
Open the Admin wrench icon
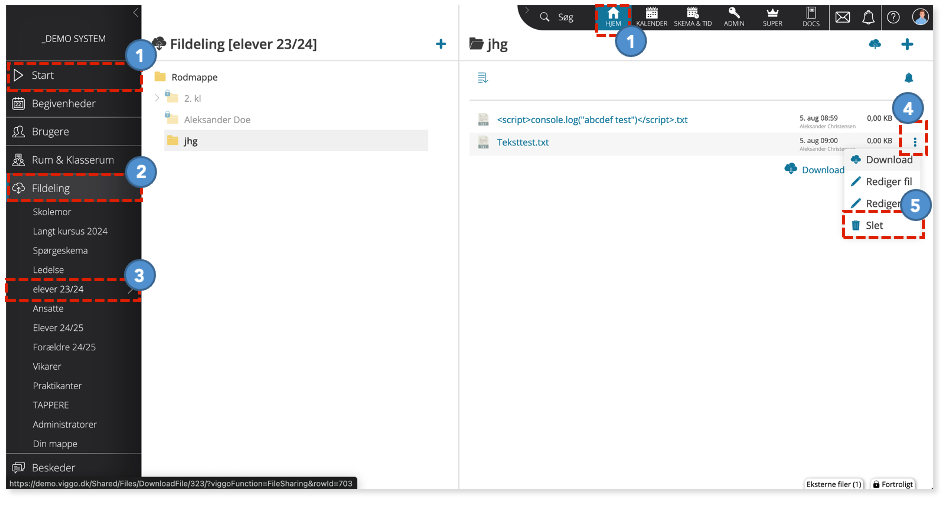pyautogui.click(x=734, y=17)
